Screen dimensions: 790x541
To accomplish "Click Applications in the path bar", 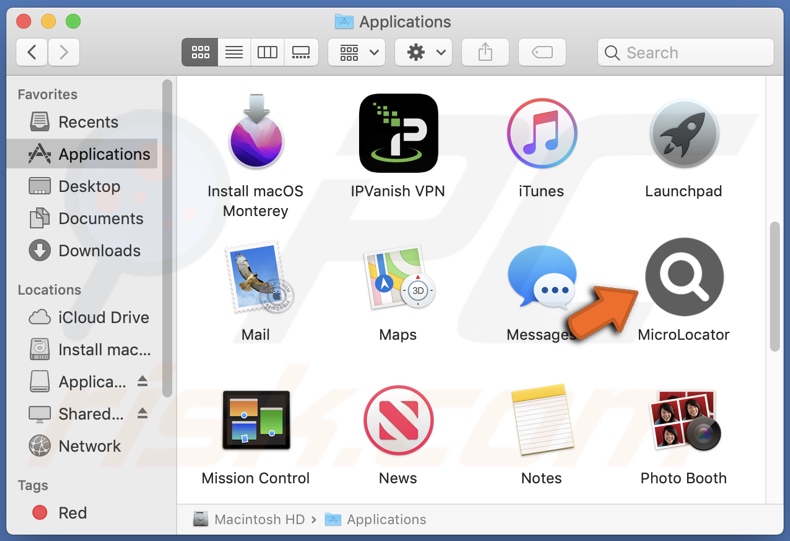I will (x=376, y=519).
